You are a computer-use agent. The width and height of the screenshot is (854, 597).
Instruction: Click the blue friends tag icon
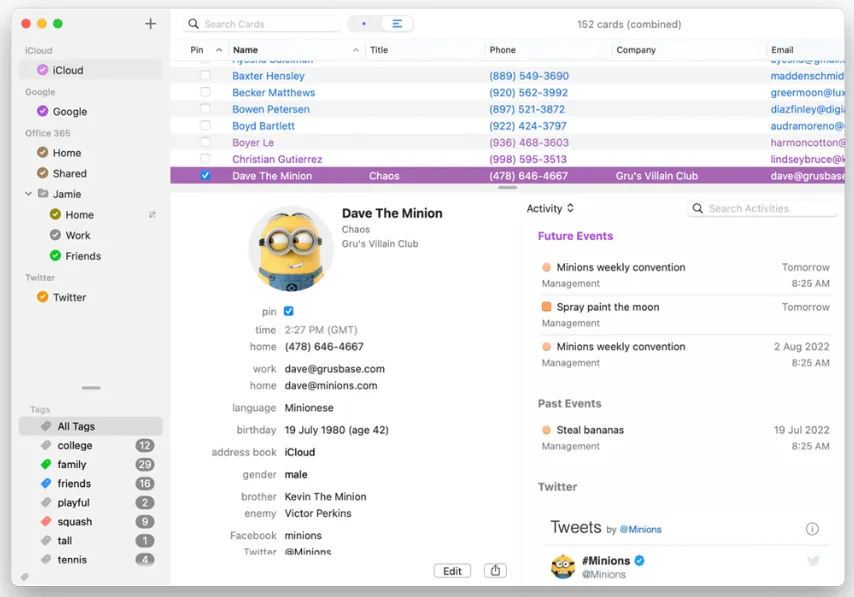(x=46, y=483)
